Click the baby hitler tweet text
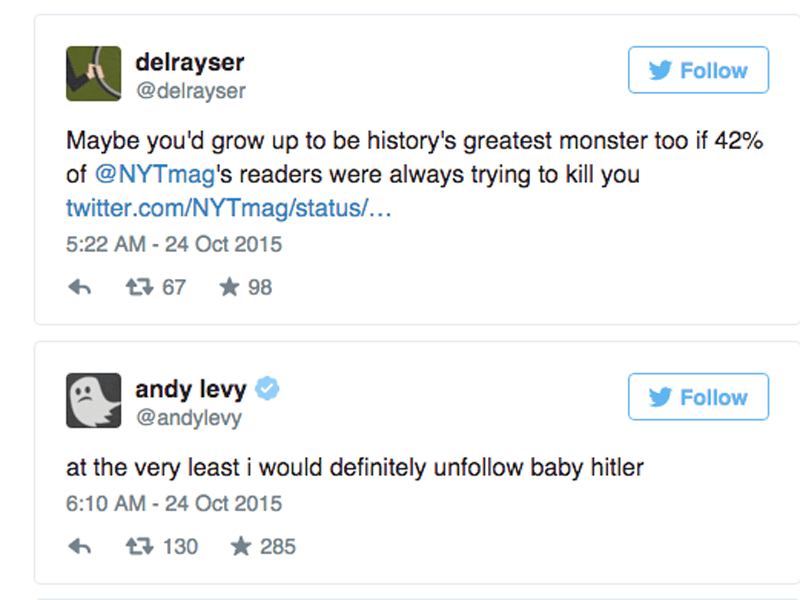This screenshot has height=600, width=800. (354, 468)
